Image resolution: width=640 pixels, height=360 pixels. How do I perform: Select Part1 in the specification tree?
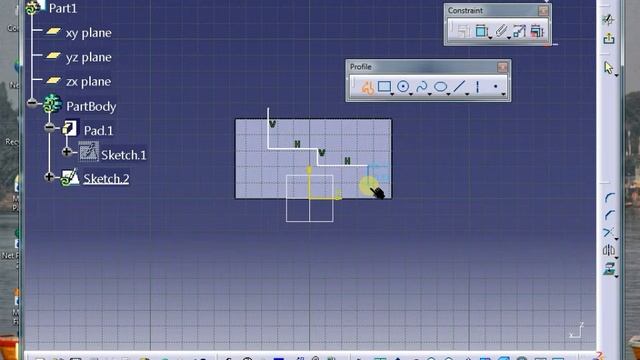pyautogui.click(x=62, y=8)
